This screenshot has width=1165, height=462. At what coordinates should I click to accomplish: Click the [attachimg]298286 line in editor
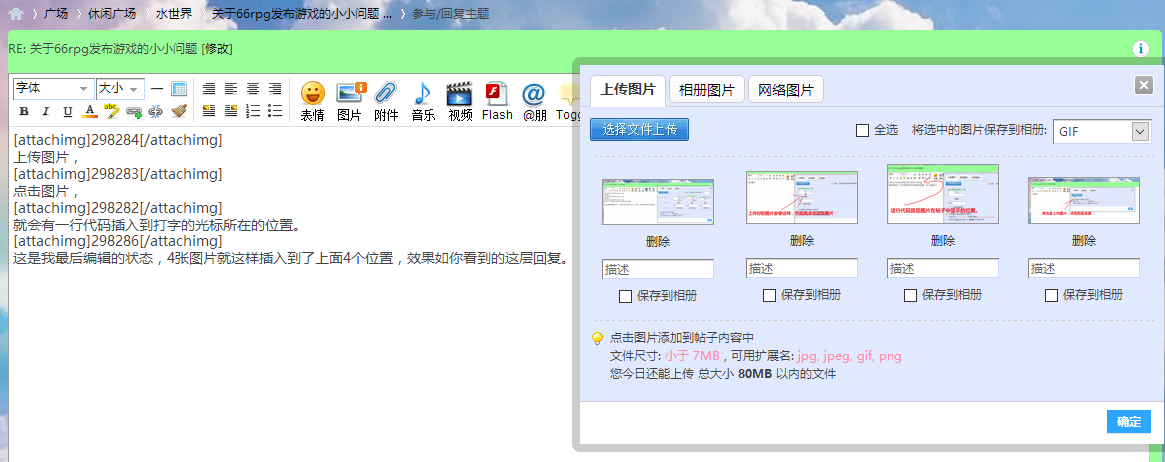118,242
